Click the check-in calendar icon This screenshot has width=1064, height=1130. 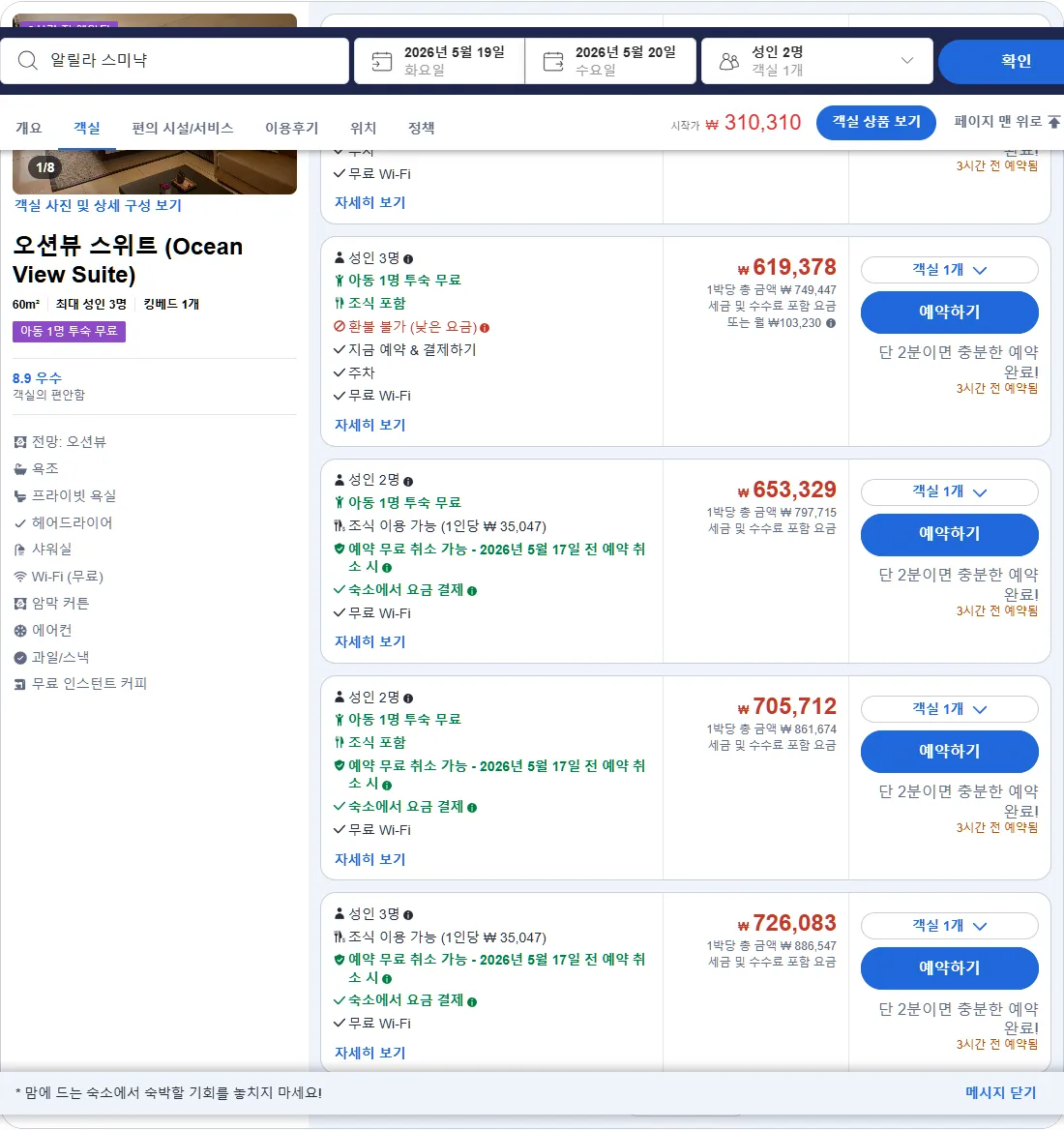(x=382, y=61)
